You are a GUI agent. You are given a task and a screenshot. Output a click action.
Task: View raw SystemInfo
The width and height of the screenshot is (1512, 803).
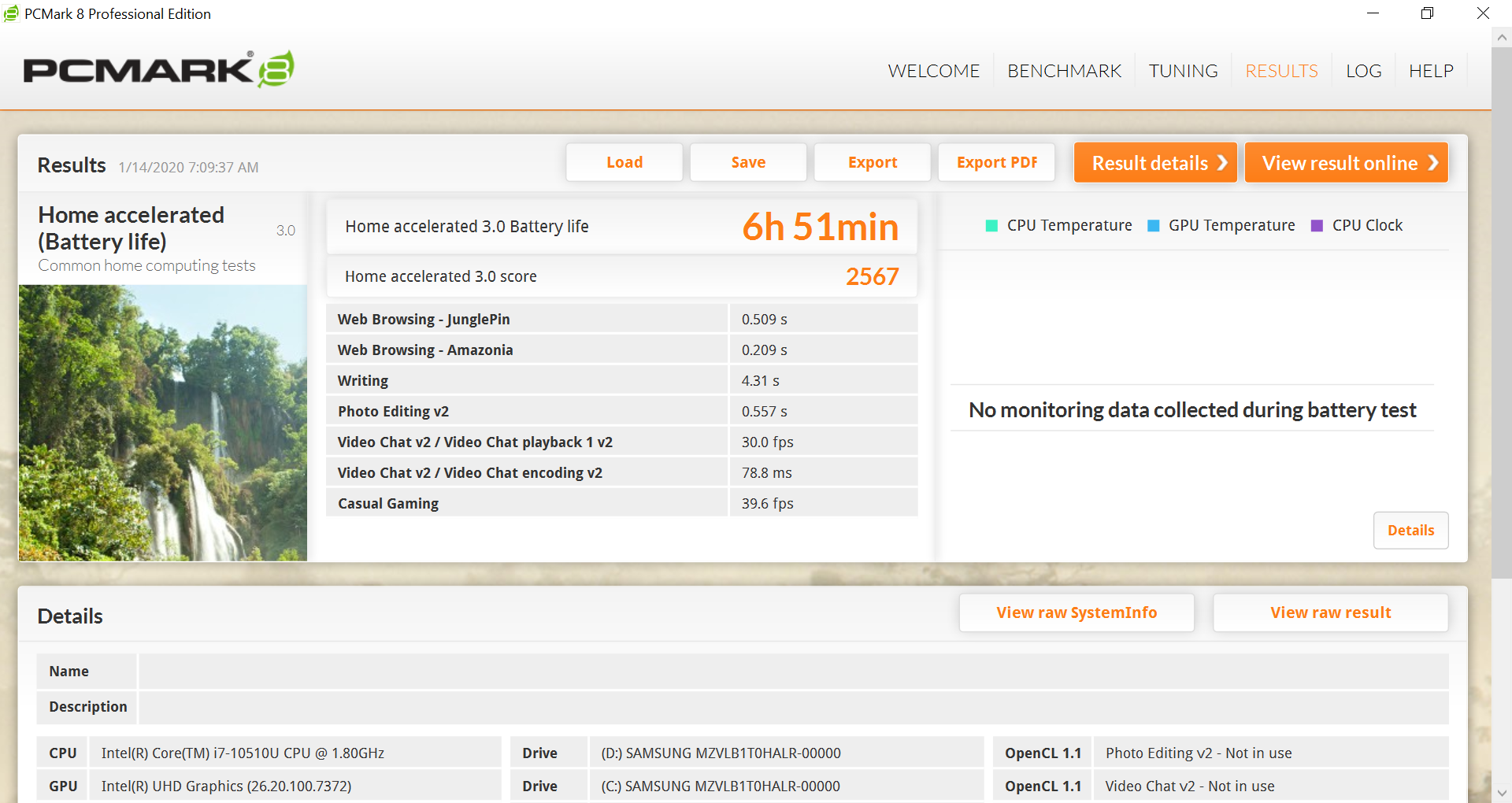[1077, 612]
